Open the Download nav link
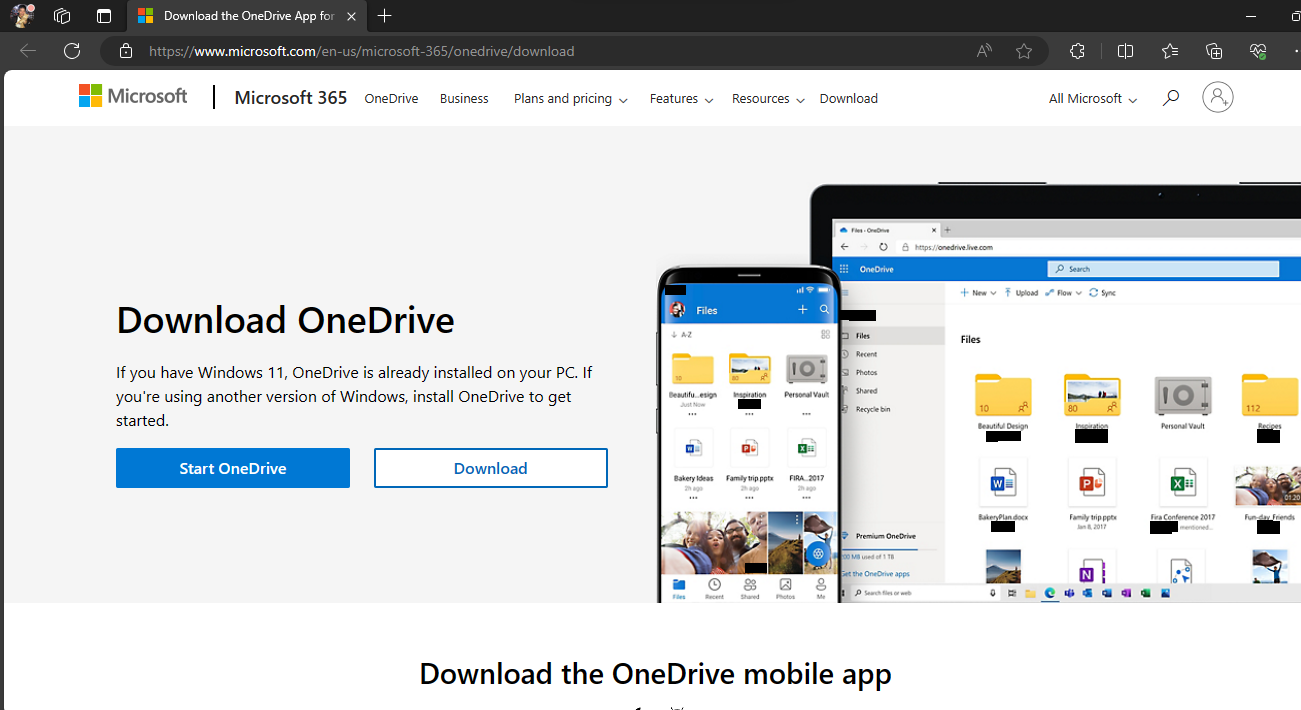 [x=848, y=98]
